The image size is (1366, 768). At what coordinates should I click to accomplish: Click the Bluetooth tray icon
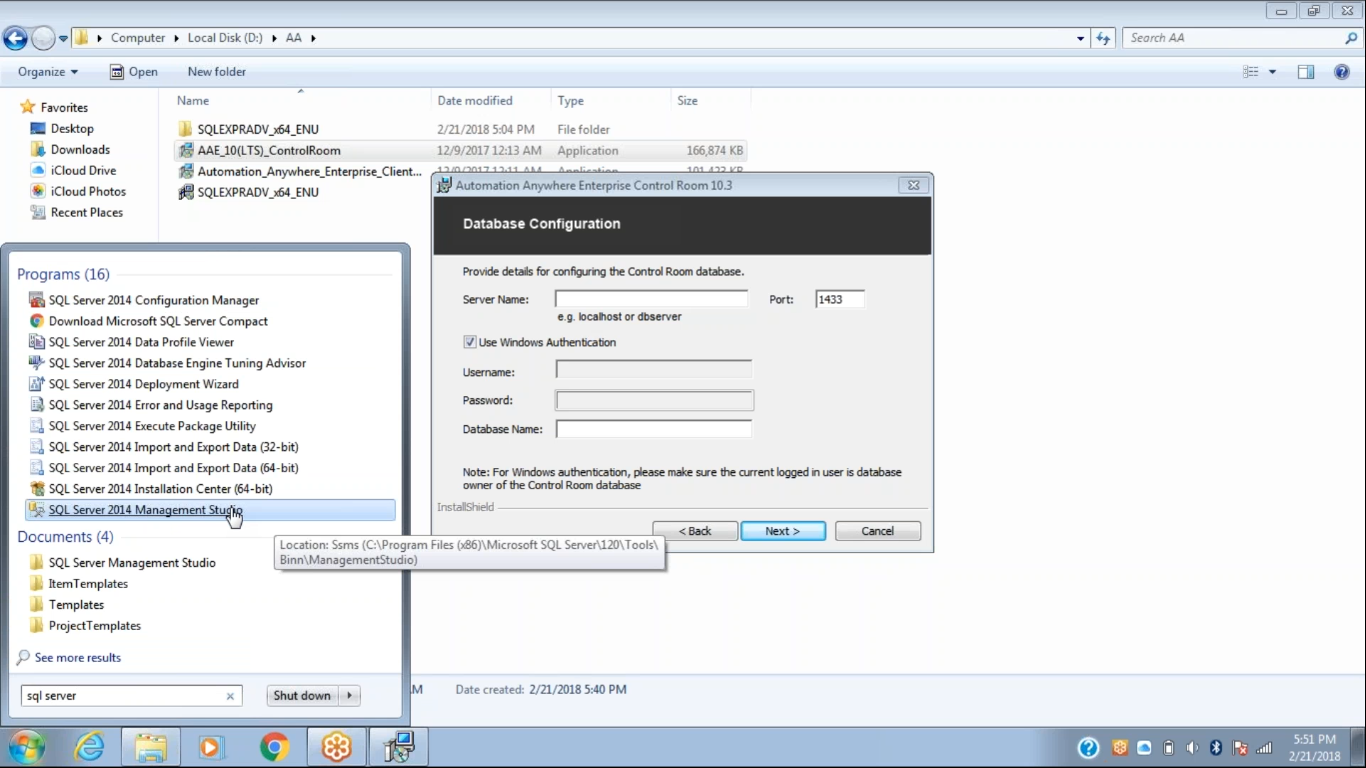tap(1217, 748)
